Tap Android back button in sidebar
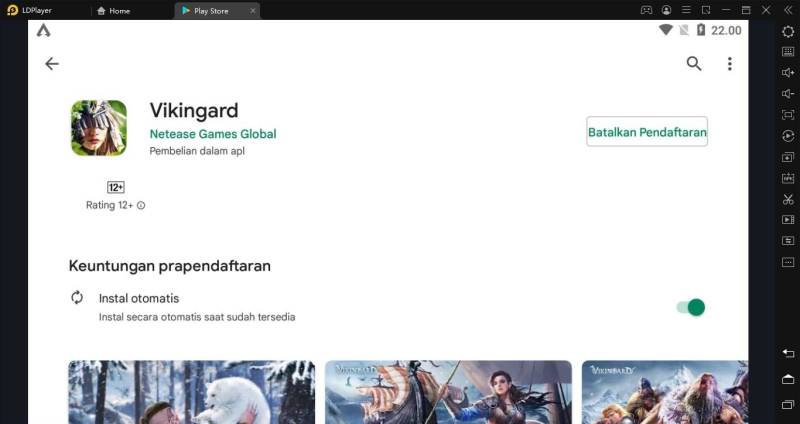This screenshot has height=424, width=800. pos(788,353)
